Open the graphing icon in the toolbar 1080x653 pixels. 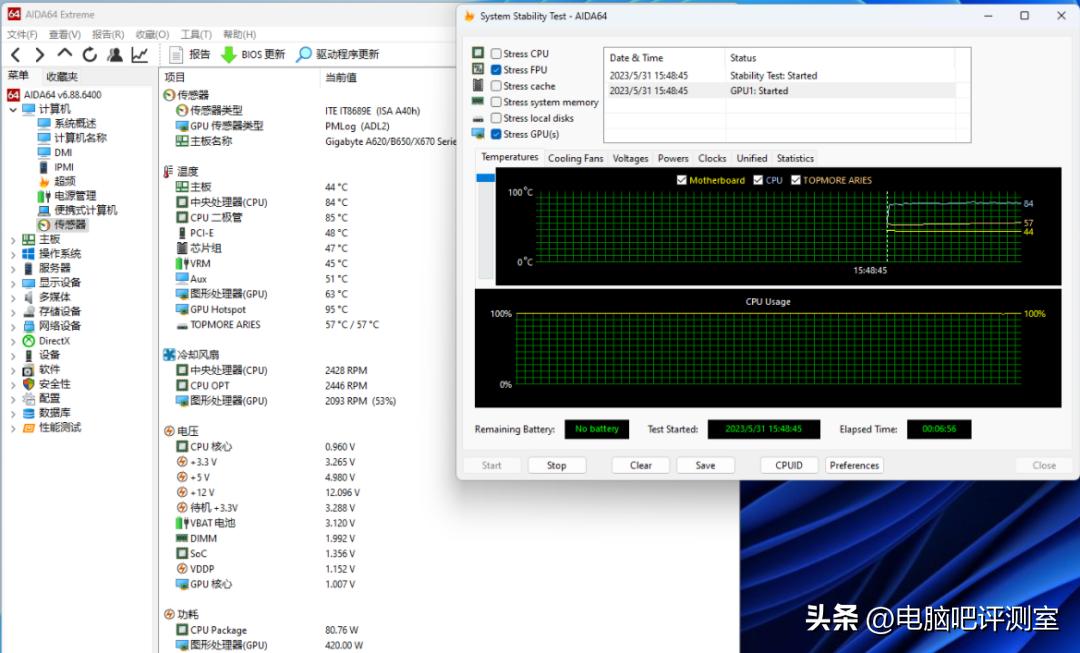(x=139, y=54)
